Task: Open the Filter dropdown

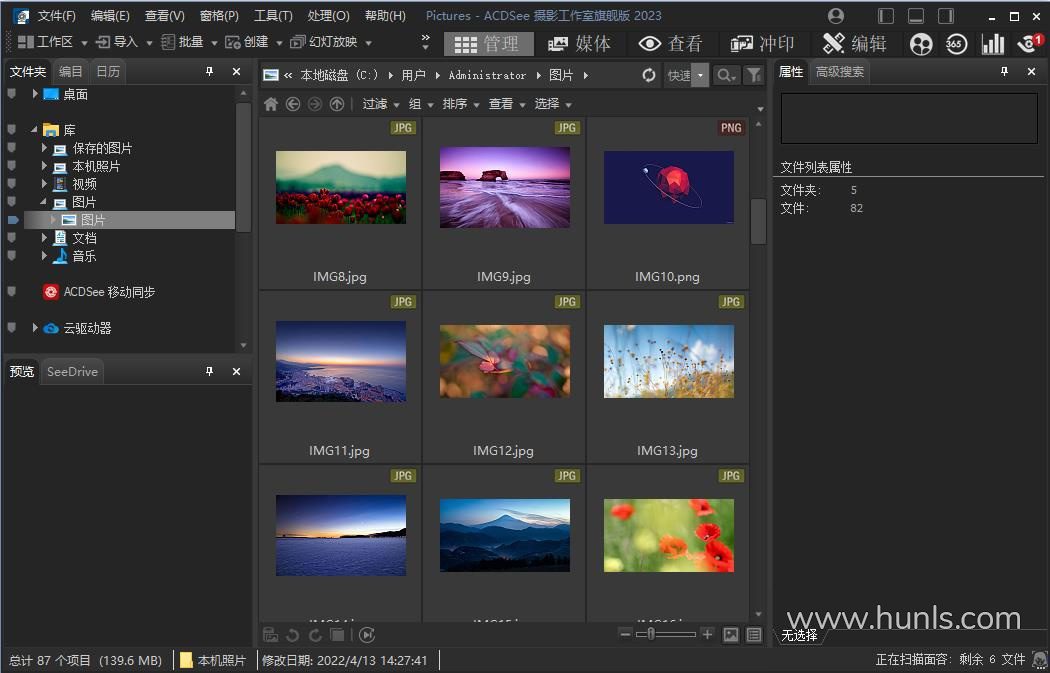Action: pos(380,104)
